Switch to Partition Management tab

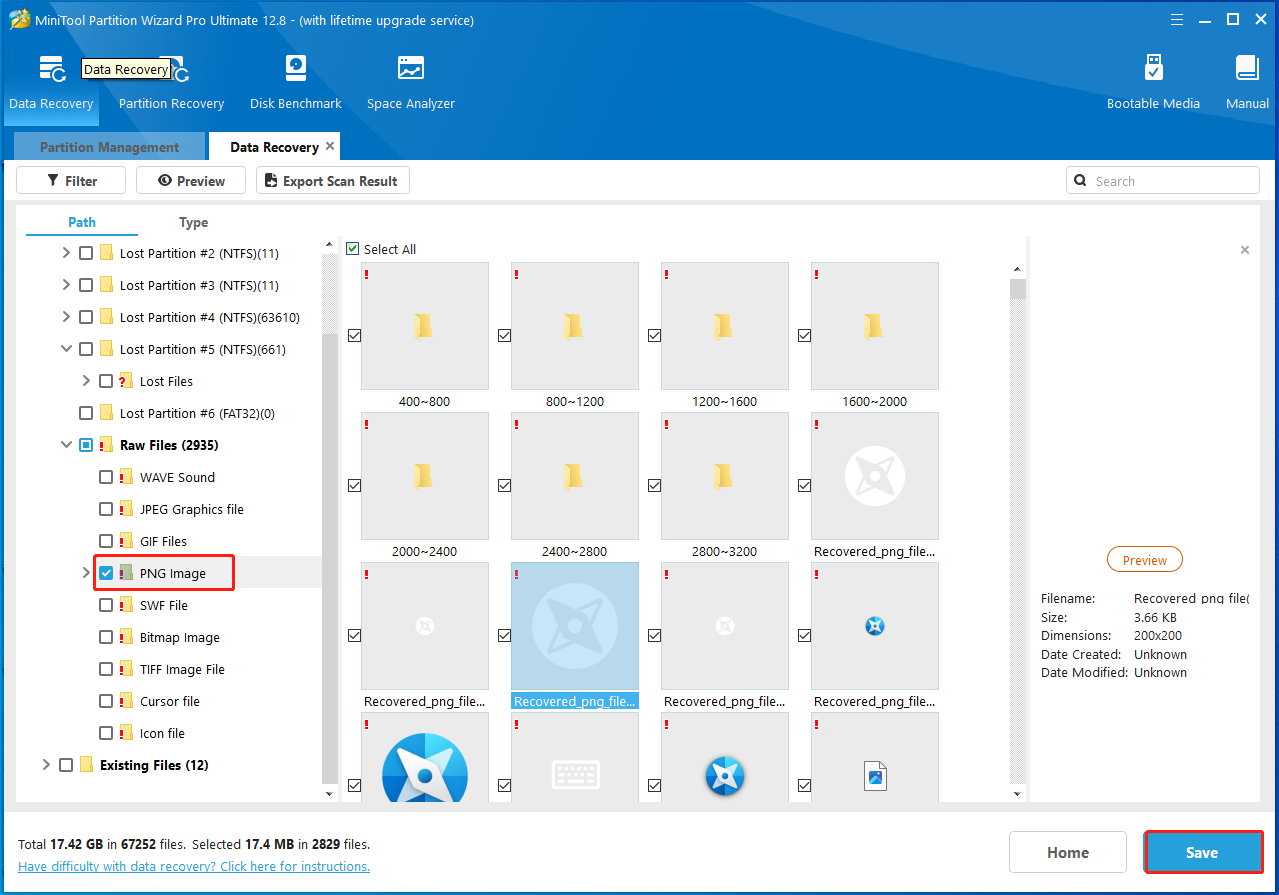[x=109, y=147]
